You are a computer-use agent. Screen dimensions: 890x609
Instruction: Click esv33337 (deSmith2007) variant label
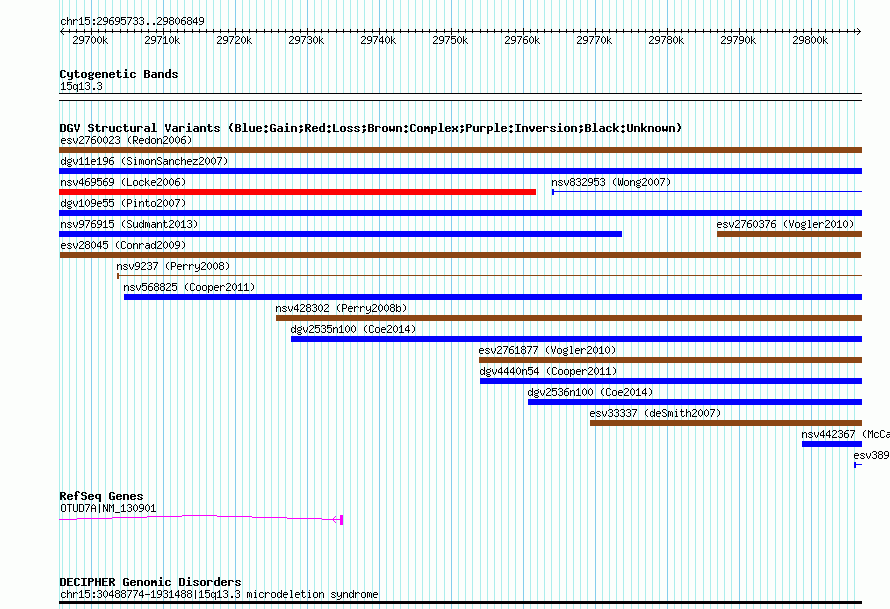point(655,413)
